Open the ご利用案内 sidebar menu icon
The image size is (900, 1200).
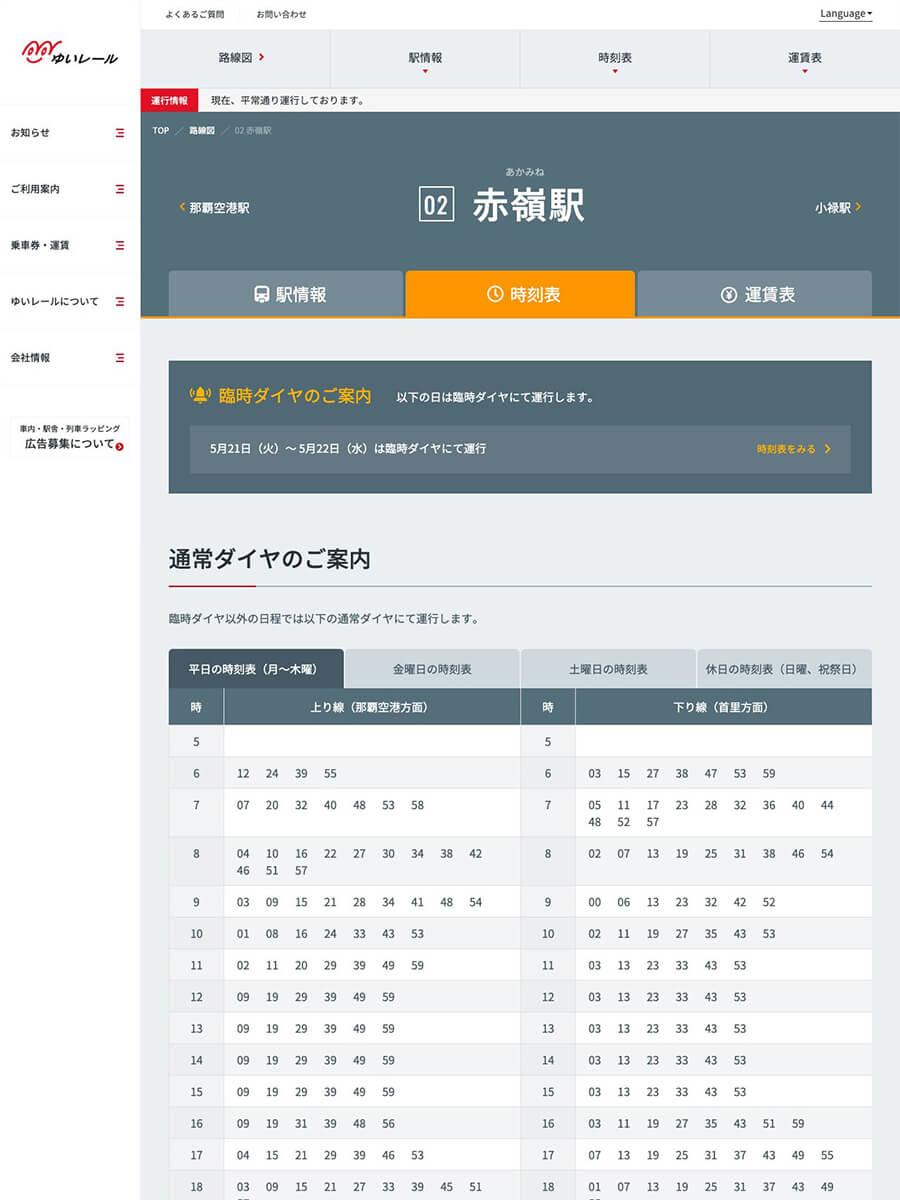point(120,189)
